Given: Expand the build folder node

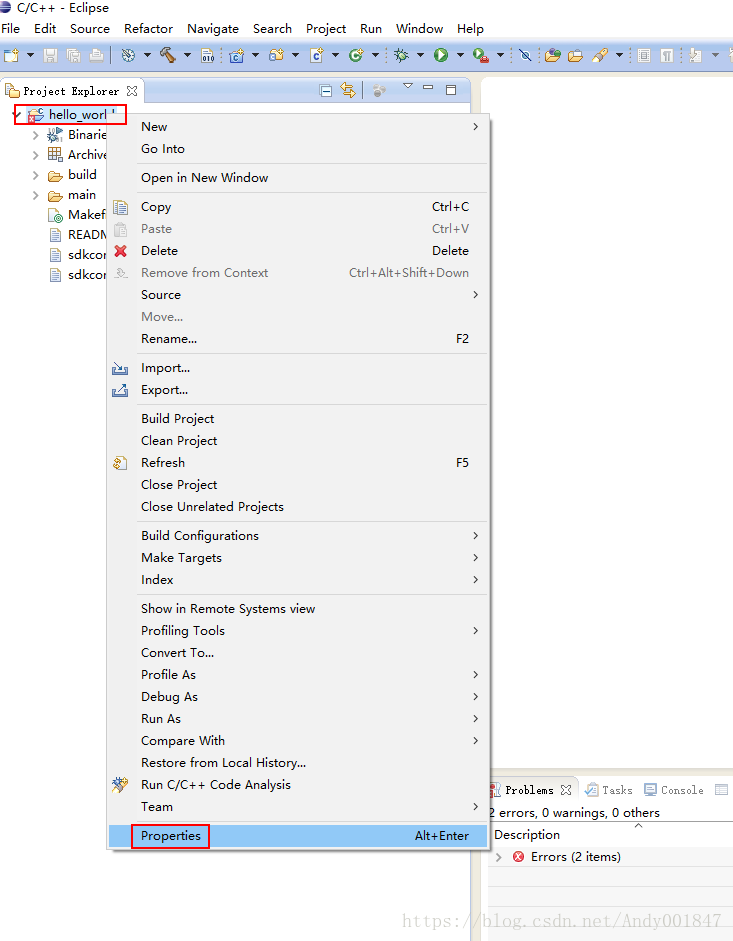Looking at the screenshot, I should click(x=35, y=175).
